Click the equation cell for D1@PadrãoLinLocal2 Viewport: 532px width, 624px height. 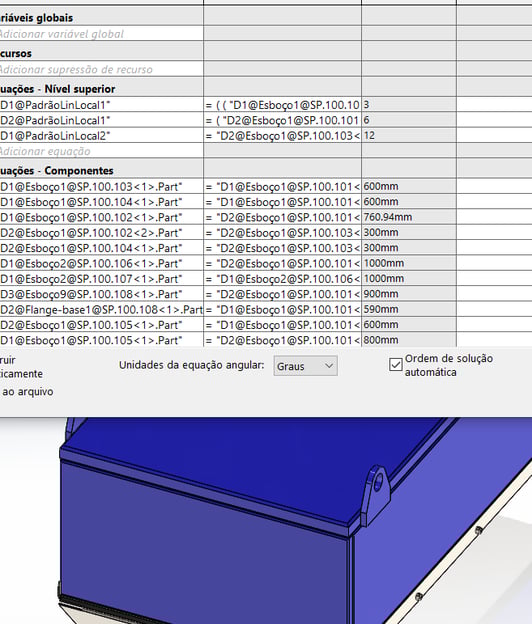pyautogui.click(x=283, y=136)
